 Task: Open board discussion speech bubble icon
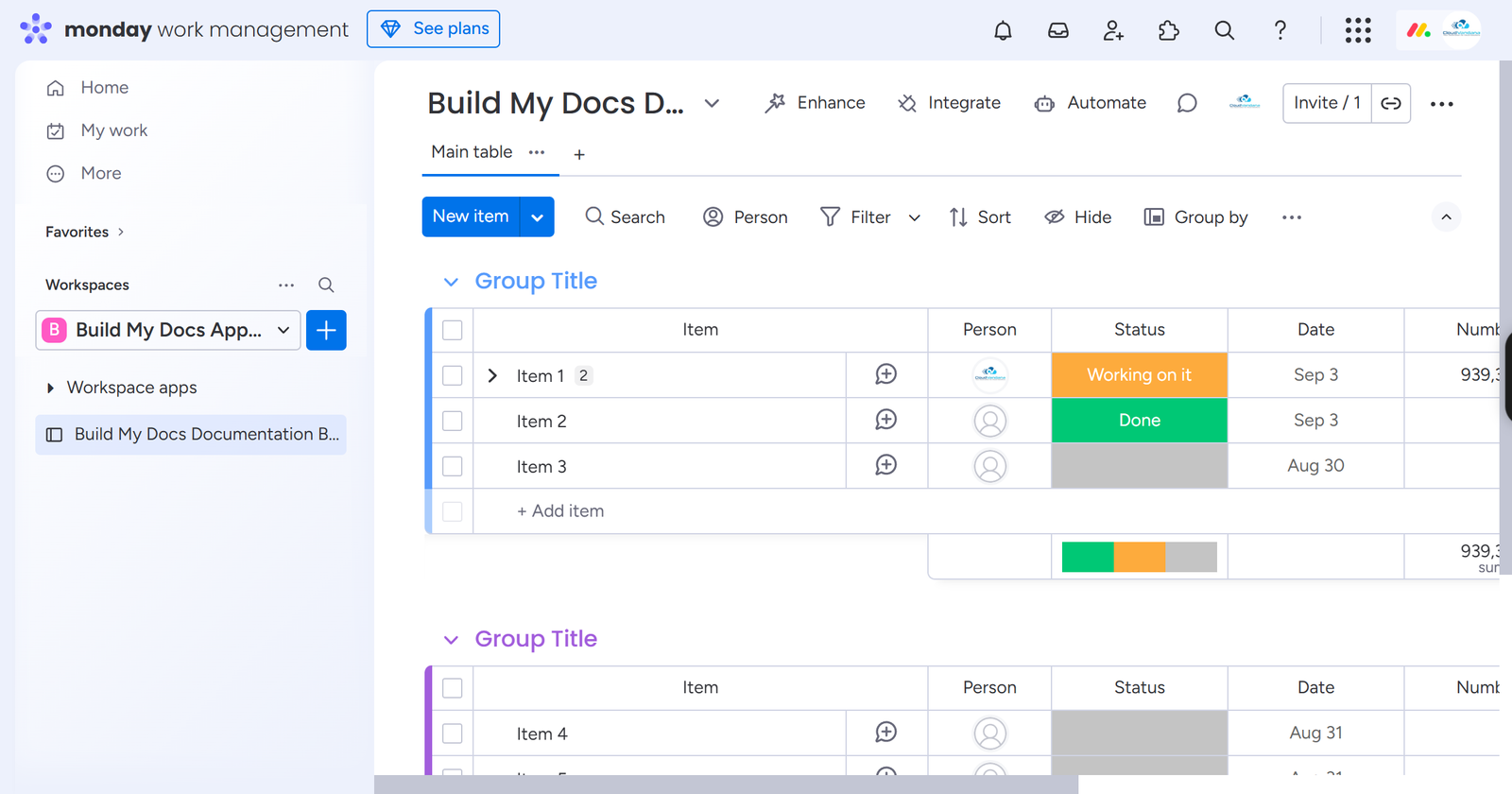point(1187,103)
